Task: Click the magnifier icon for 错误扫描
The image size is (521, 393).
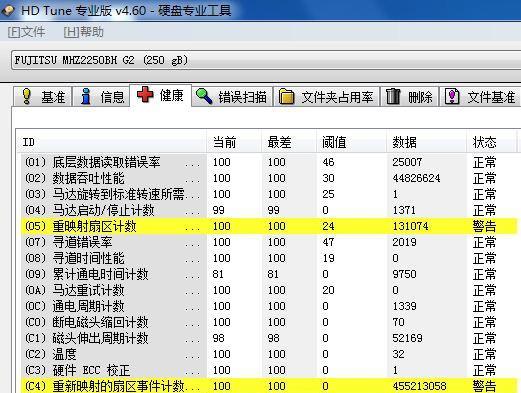Action: [x=204, y=96]
